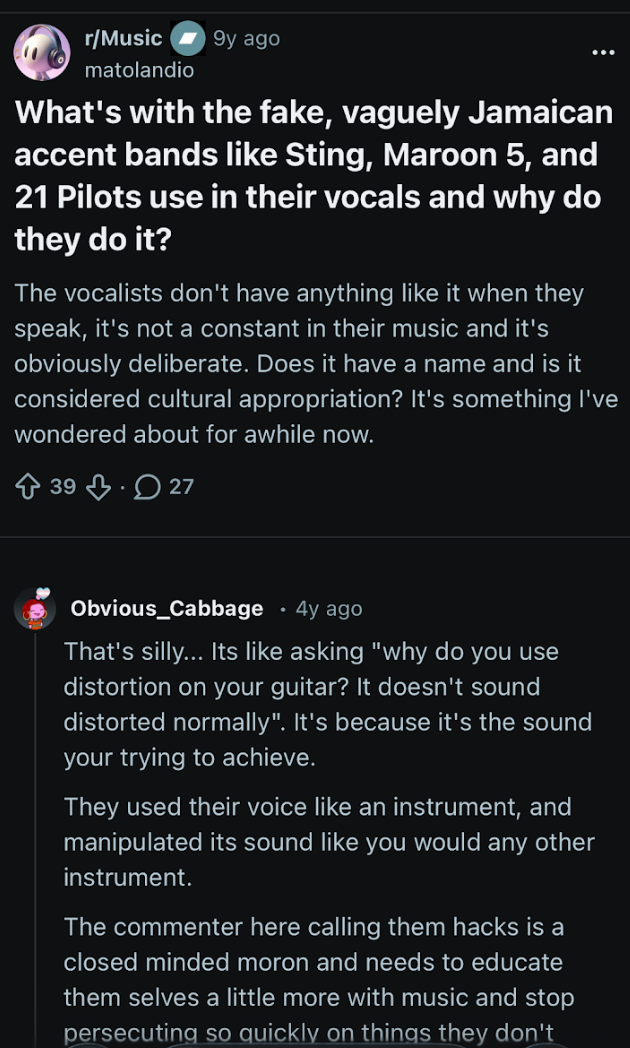Click the speech bubble comments icon

click(x=146, y=487)
